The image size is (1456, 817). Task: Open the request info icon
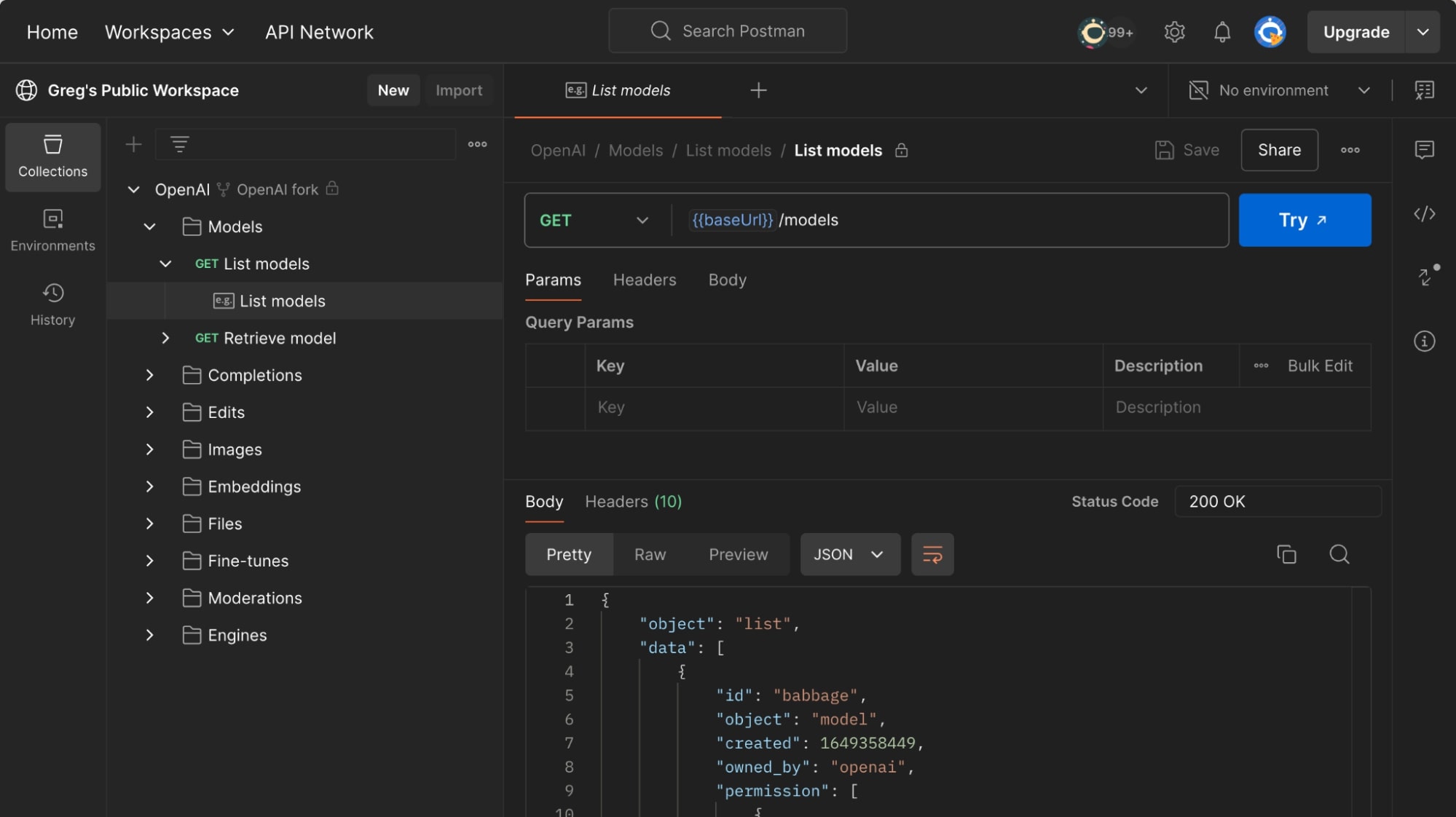1424,342
